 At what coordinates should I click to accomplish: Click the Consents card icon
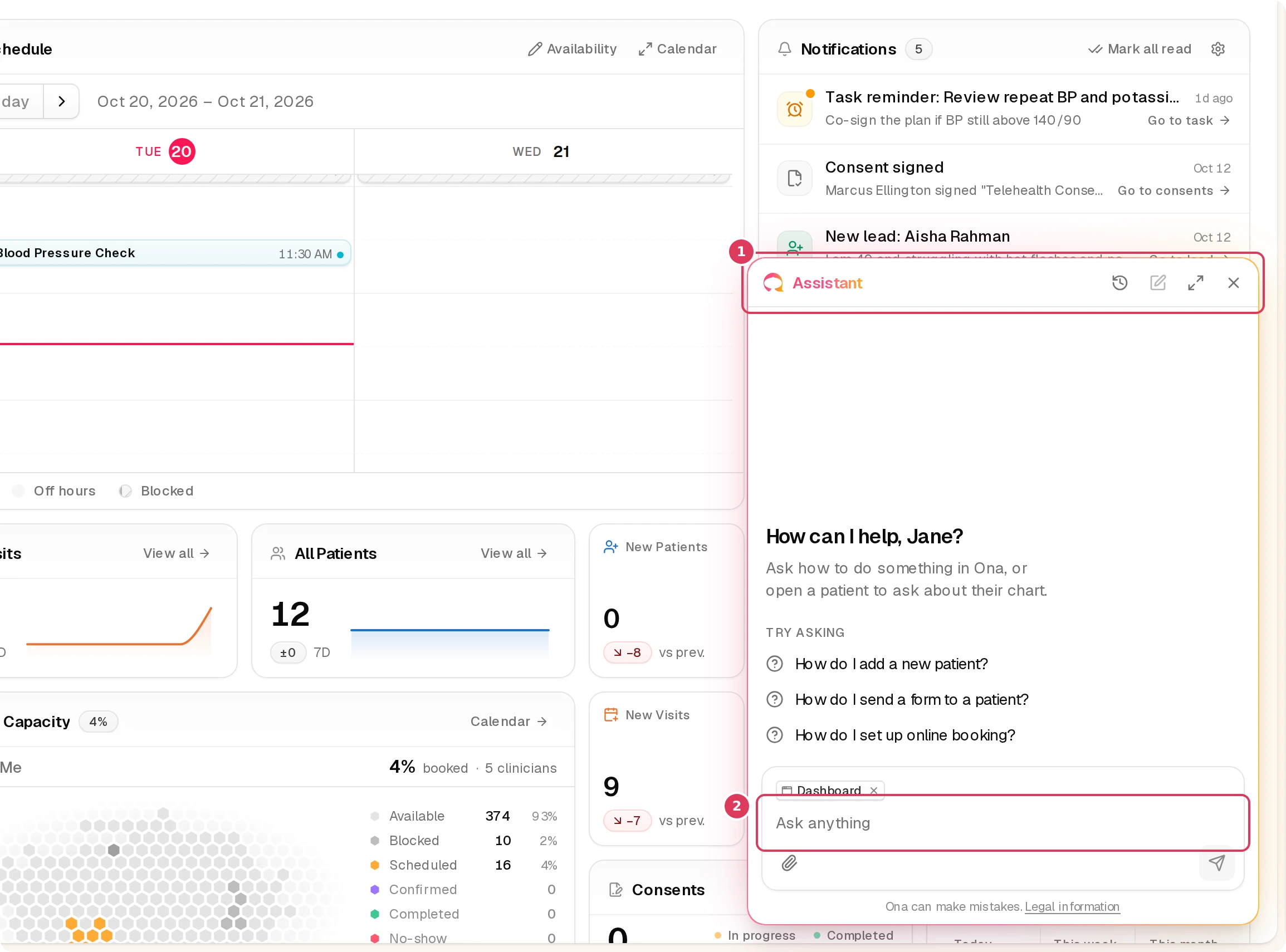point(615,890)
